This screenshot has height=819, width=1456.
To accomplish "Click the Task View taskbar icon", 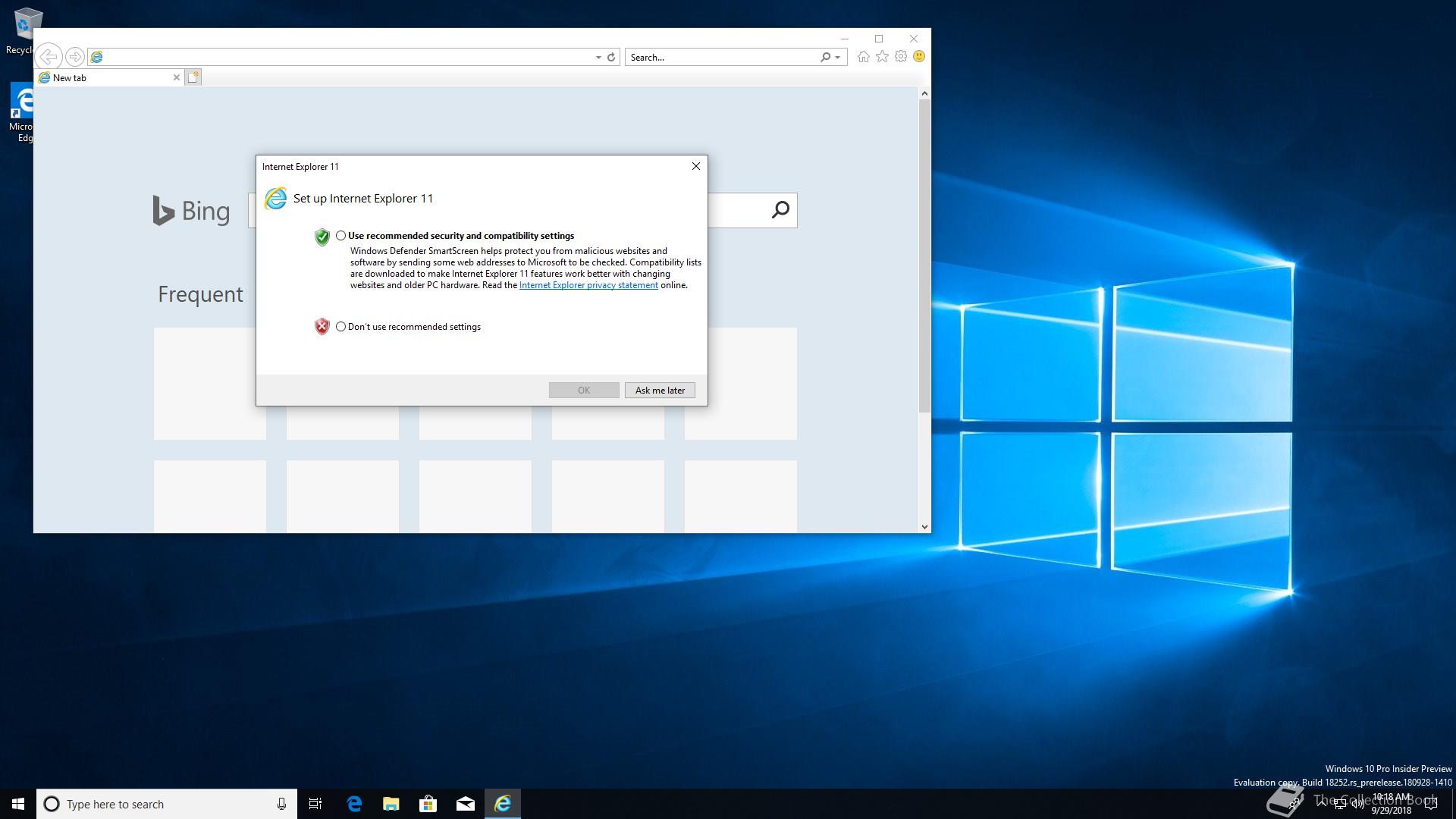I will [315, 804].
